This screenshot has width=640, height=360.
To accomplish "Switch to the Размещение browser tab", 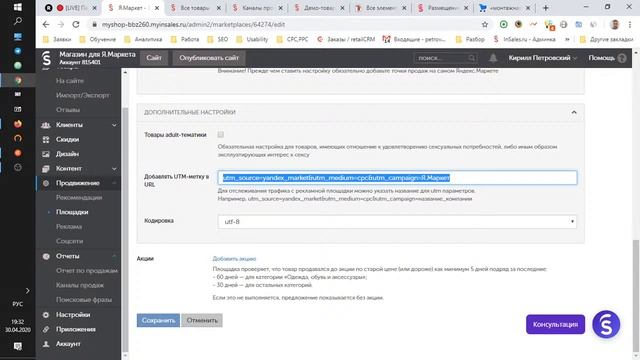I will (443, 8).
